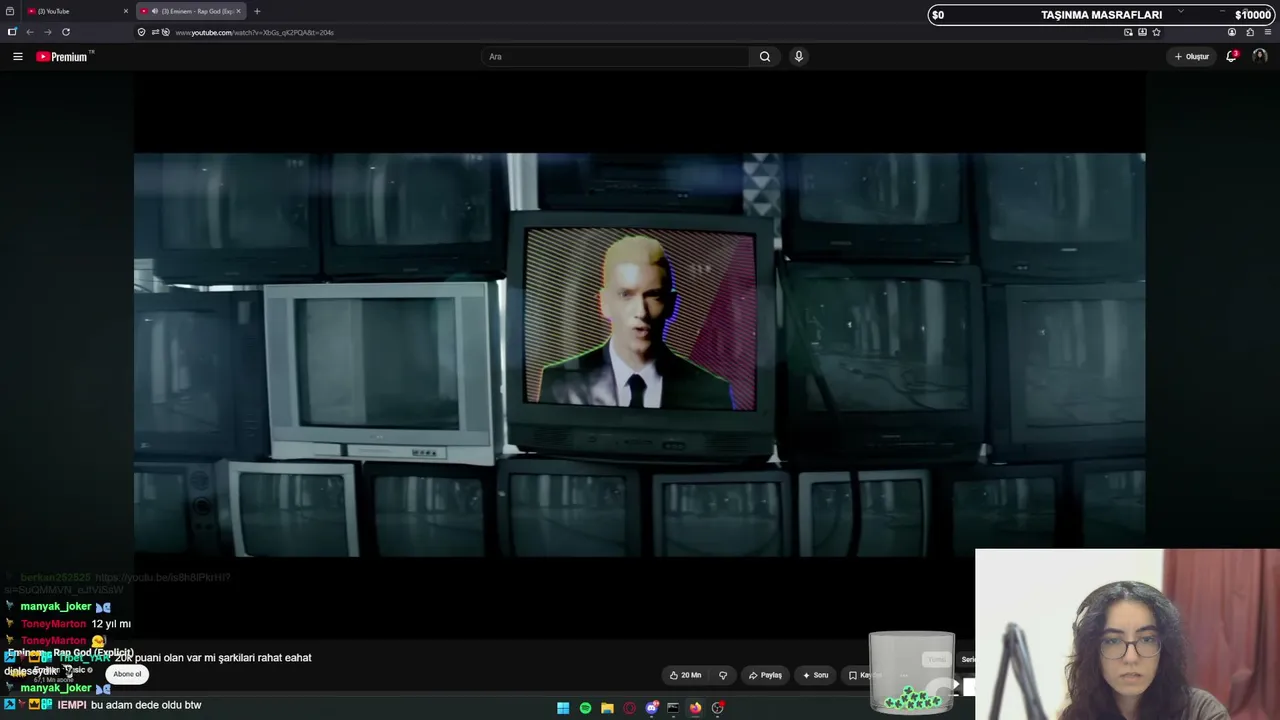Open File Explorer from the taskbar
The image size is (1280, 720).
tap(607, 708)
